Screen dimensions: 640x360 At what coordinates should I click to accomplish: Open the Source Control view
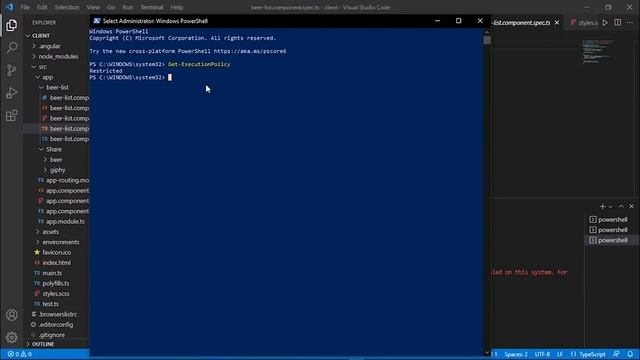[11, 70]
